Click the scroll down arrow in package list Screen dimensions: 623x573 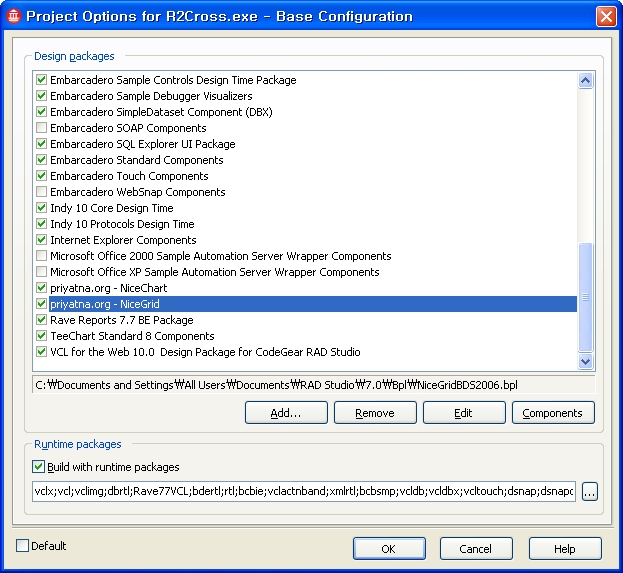click(586, 361)
